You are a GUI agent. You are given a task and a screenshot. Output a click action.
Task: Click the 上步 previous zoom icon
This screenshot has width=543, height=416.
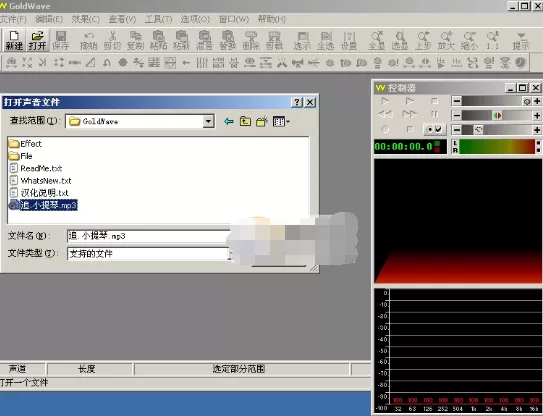point(423,40)
